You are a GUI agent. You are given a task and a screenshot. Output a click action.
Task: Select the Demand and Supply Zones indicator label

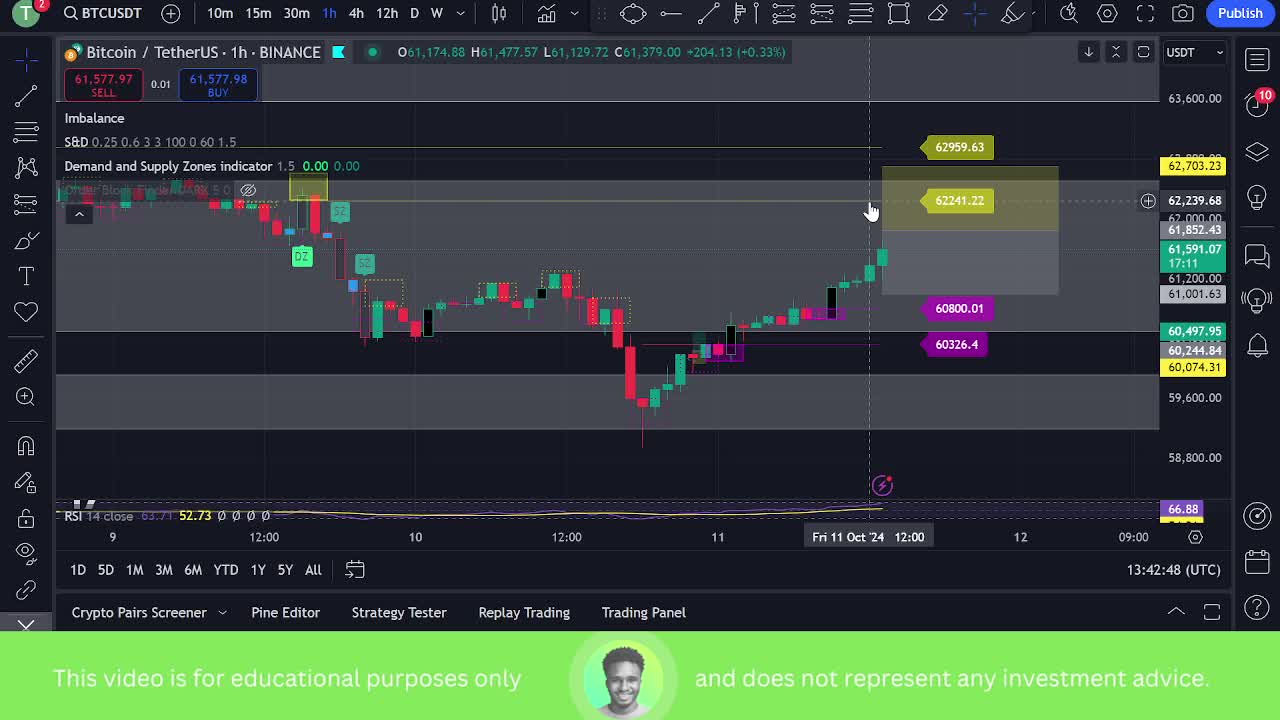(x=168, y=166)
